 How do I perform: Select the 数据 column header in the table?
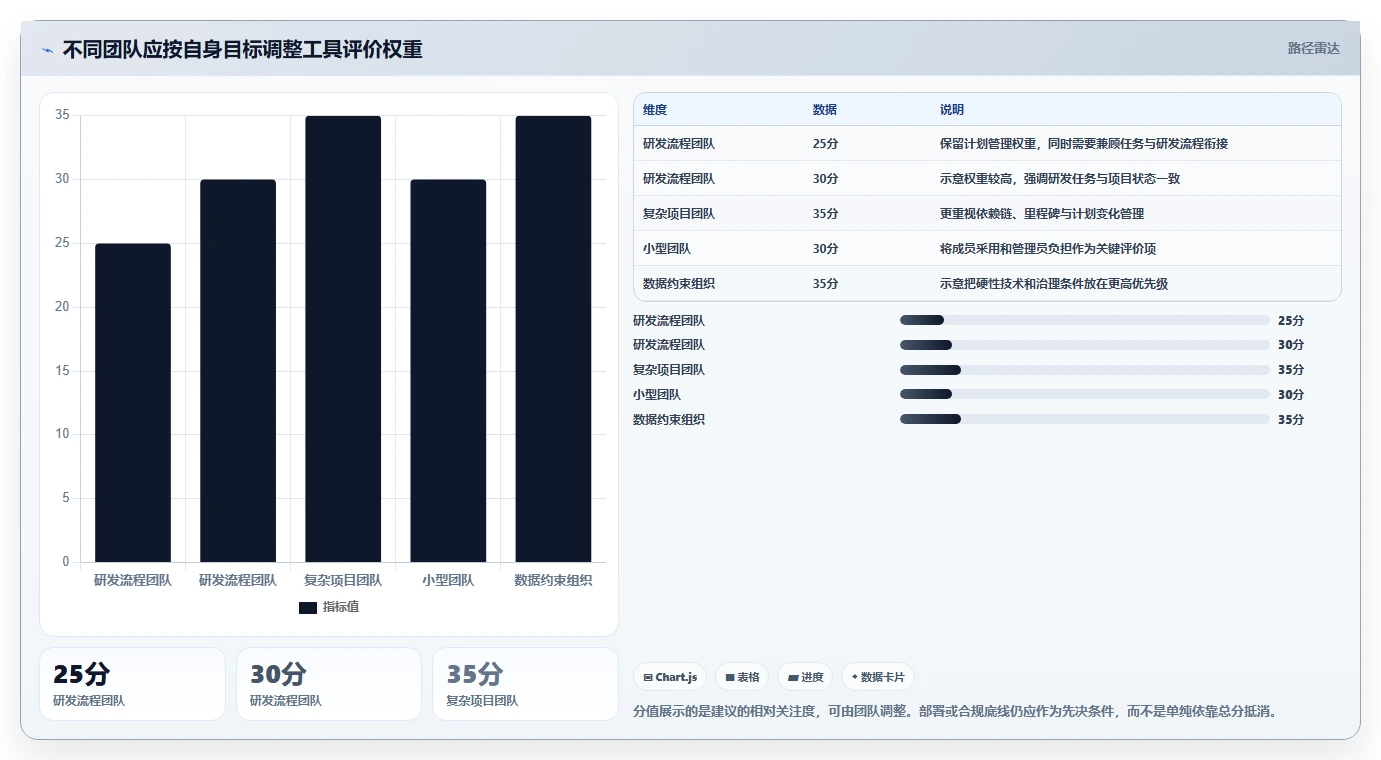(825, 110)
